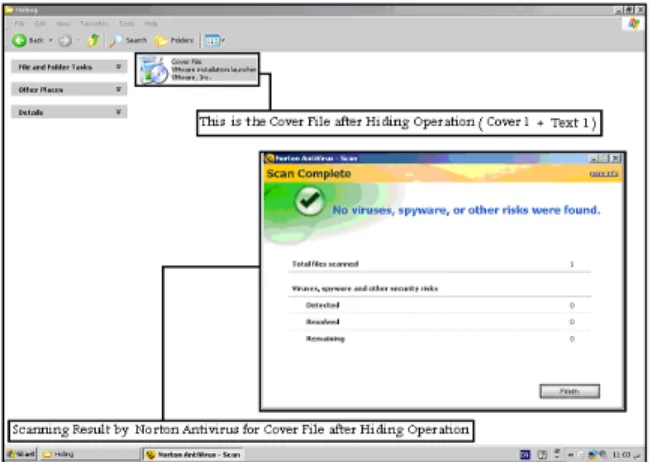Viewport: 654px width, 462px height.
Task: Click the Views icon in the toolbar
Action: coord(212,40)
